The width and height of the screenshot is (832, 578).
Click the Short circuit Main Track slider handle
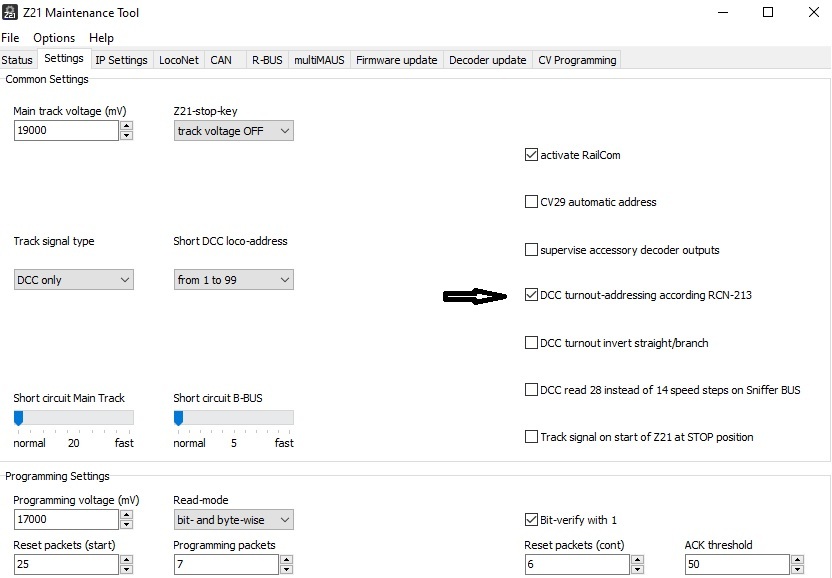coord(19,418)
